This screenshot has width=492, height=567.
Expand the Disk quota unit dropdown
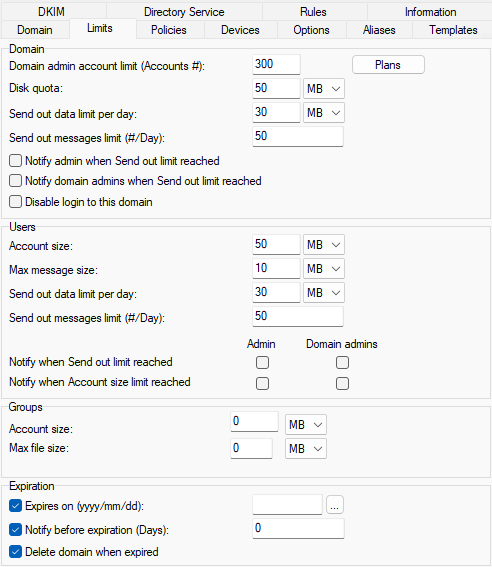(324, 89)
